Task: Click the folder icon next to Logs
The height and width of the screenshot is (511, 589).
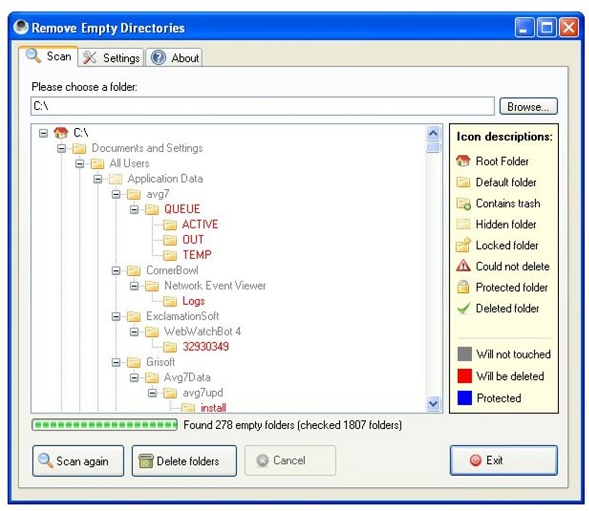Action: [x=170, y=301]
